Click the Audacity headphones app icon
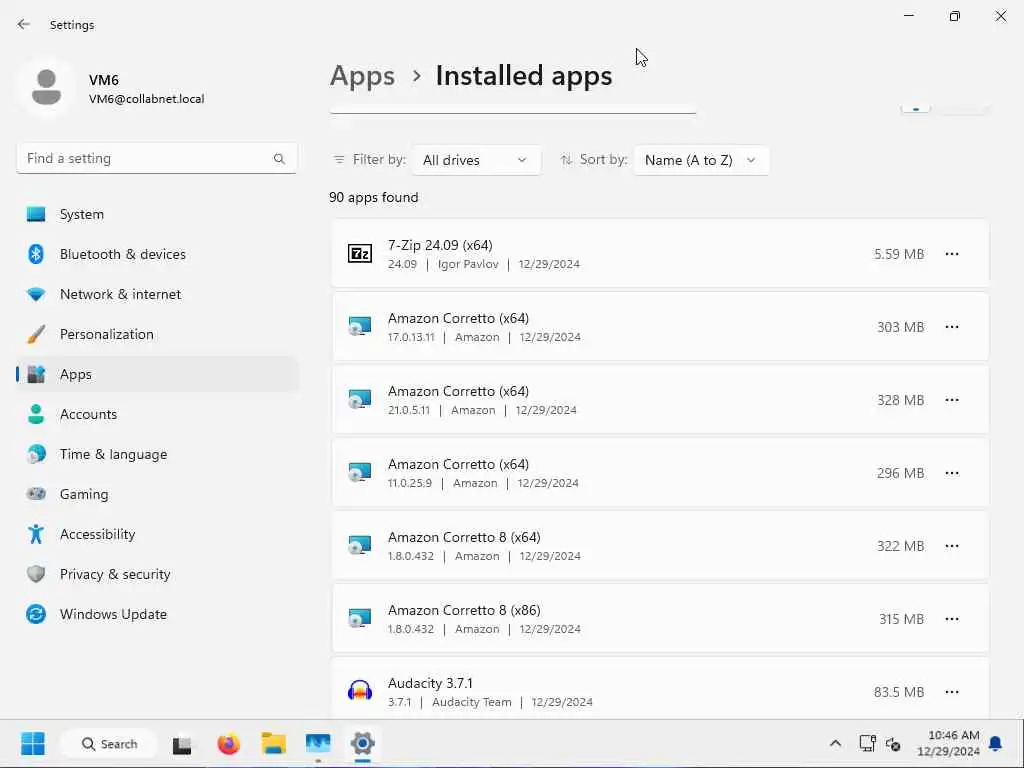Screen dimensions: 1024x768 [x=360, y=691]
